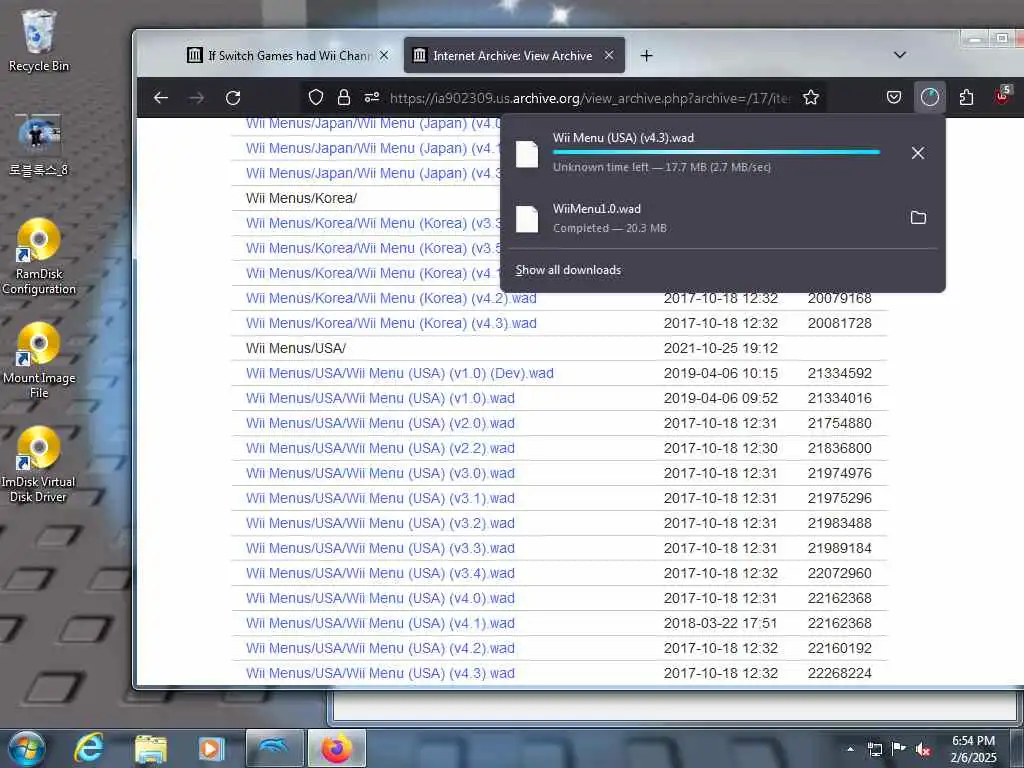
Task: Show WiiMenu1.0.wad in its folder
Action: click(918, 217)
